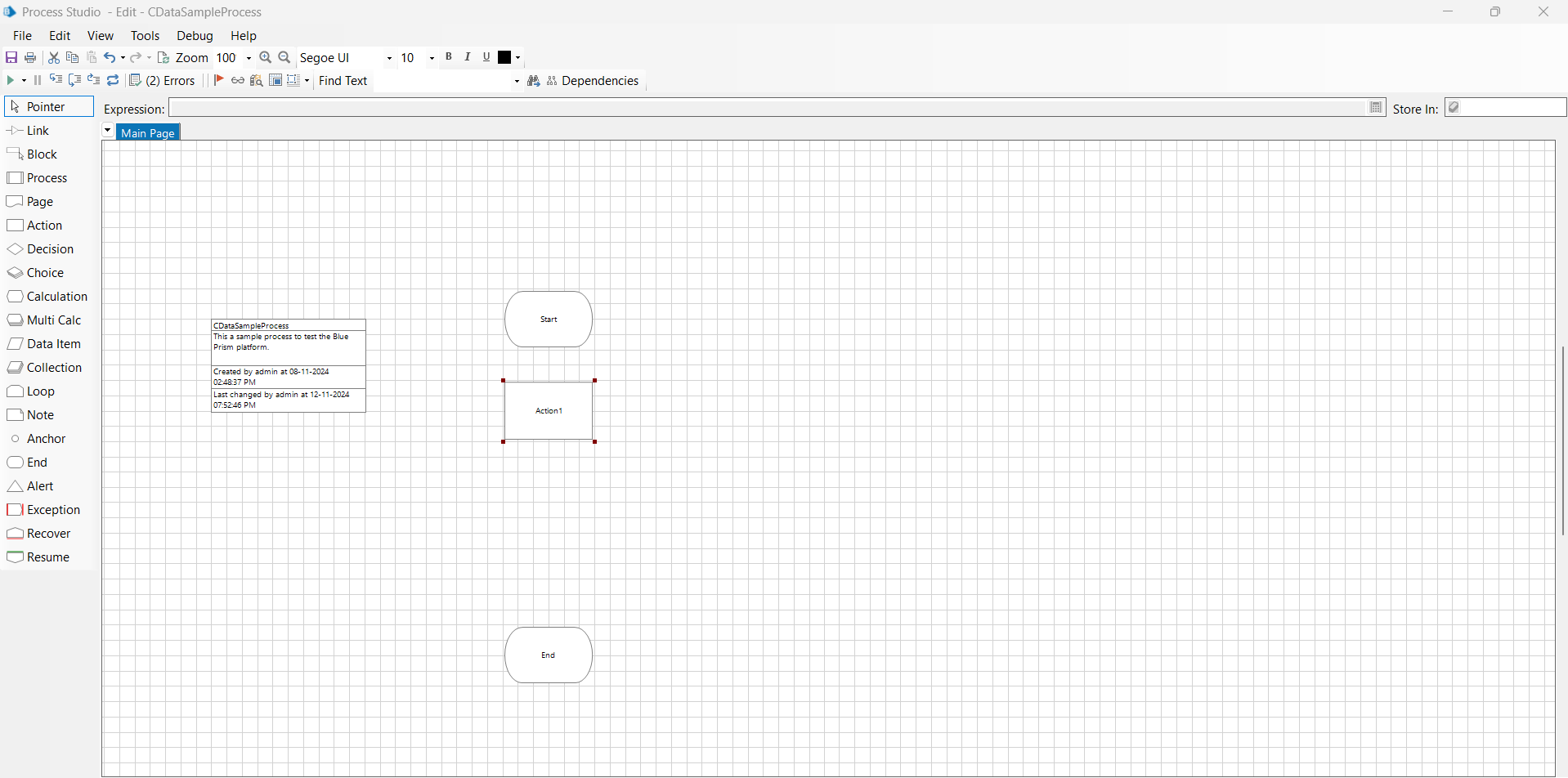Start the process with the green Run icon

tap(11, 80)
